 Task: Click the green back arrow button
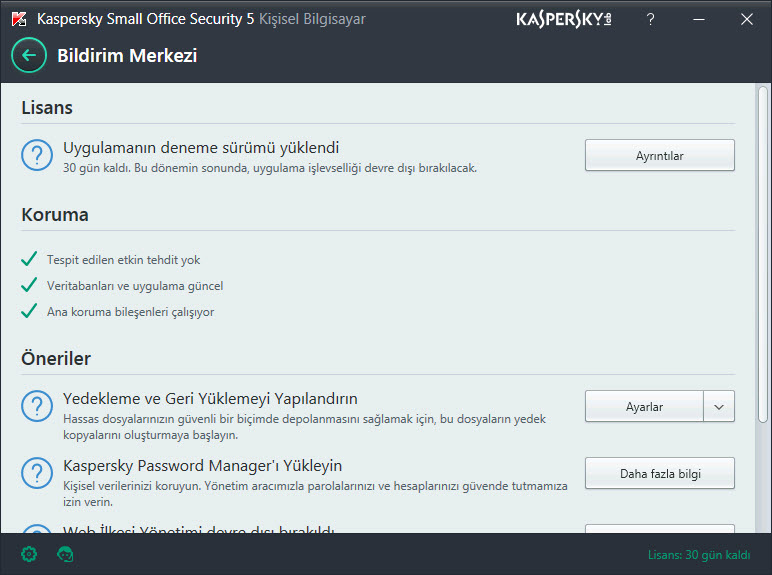click(x=29, y=55)
